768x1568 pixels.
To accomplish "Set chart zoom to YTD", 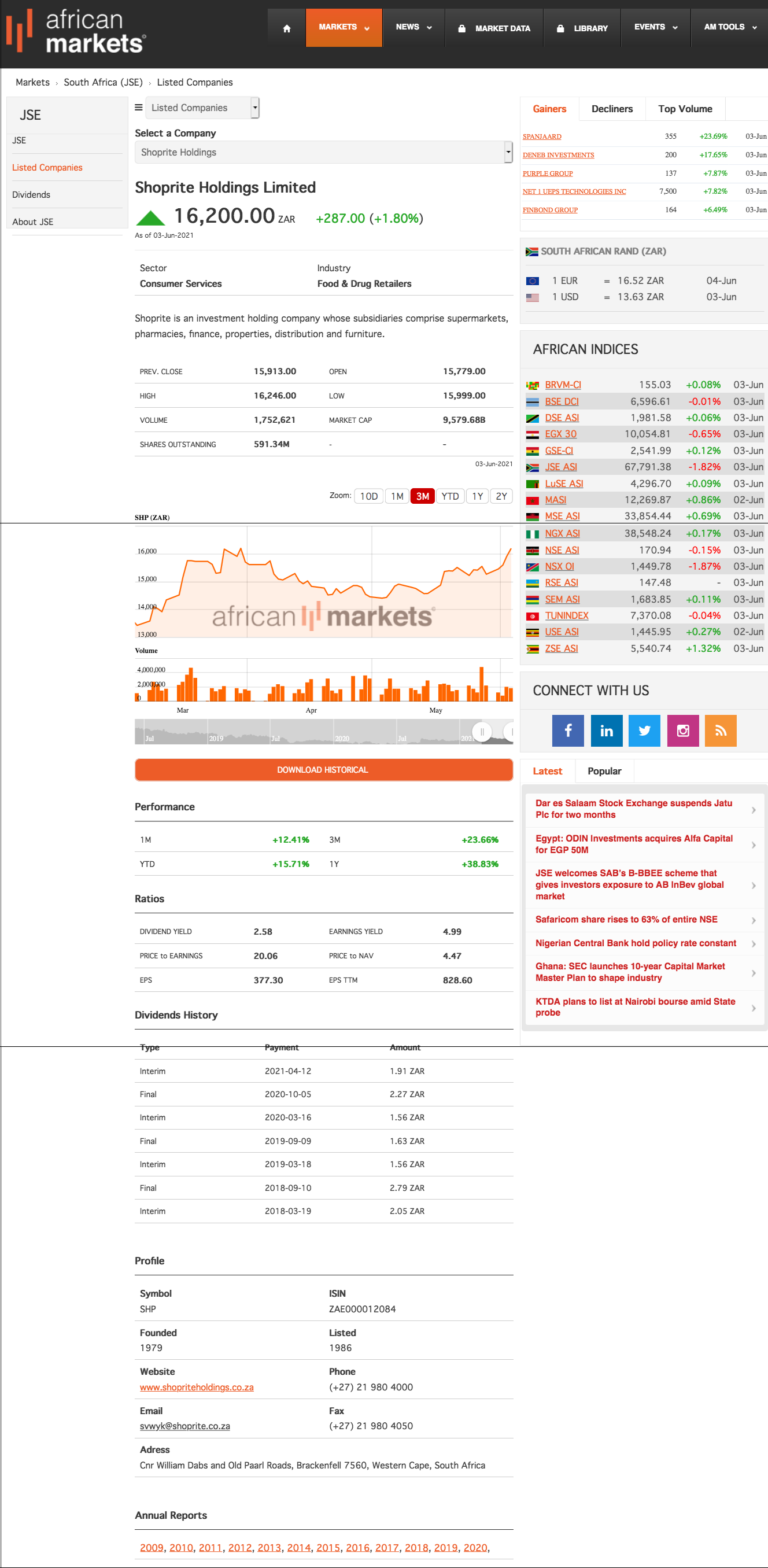I will coord(451,496).
